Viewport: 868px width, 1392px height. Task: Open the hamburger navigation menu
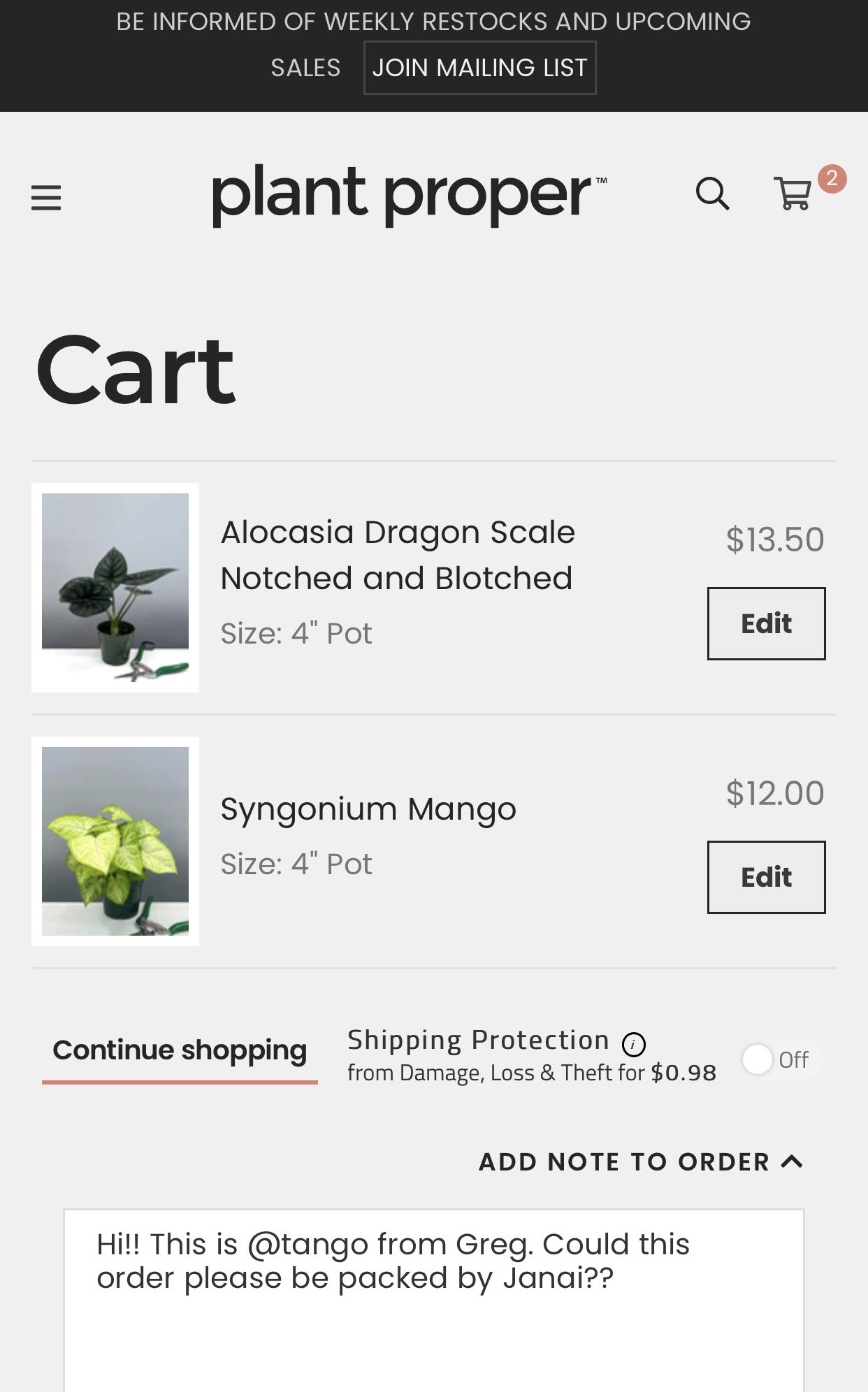click(x=46, y=197)
